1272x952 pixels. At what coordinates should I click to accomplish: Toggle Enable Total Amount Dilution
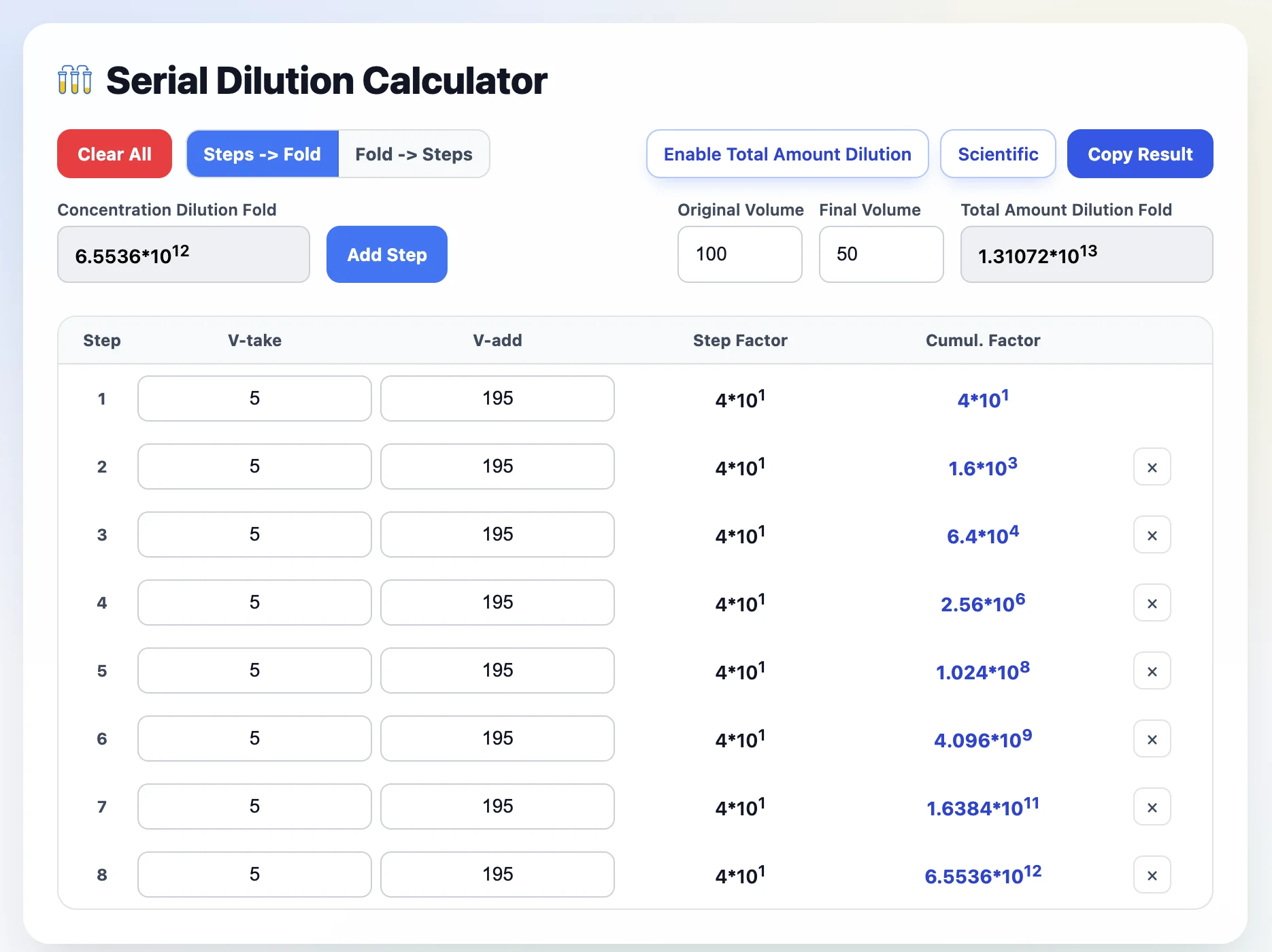click(x=787, y=154)
